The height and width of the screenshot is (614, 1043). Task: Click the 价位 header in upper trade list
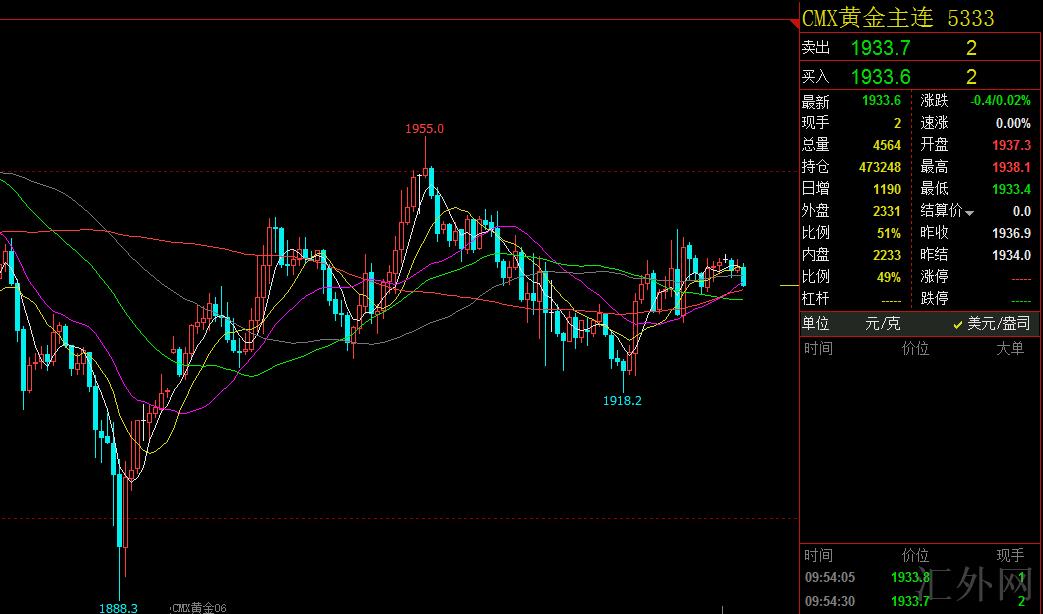pyautogui.click(x=915, y=349)
